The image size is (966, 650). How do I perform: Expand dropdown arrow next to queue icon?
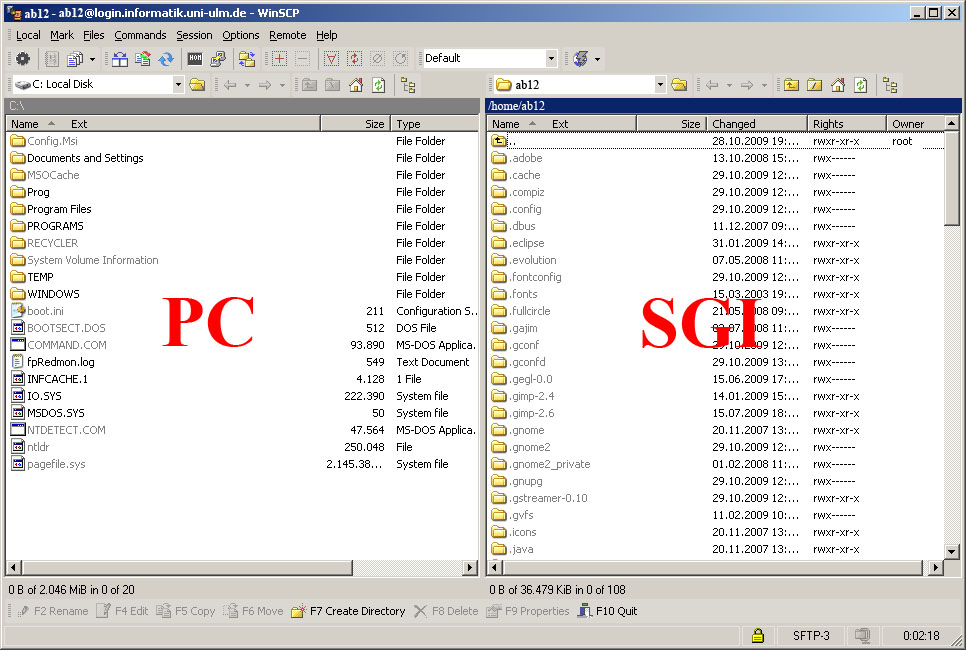92,59
